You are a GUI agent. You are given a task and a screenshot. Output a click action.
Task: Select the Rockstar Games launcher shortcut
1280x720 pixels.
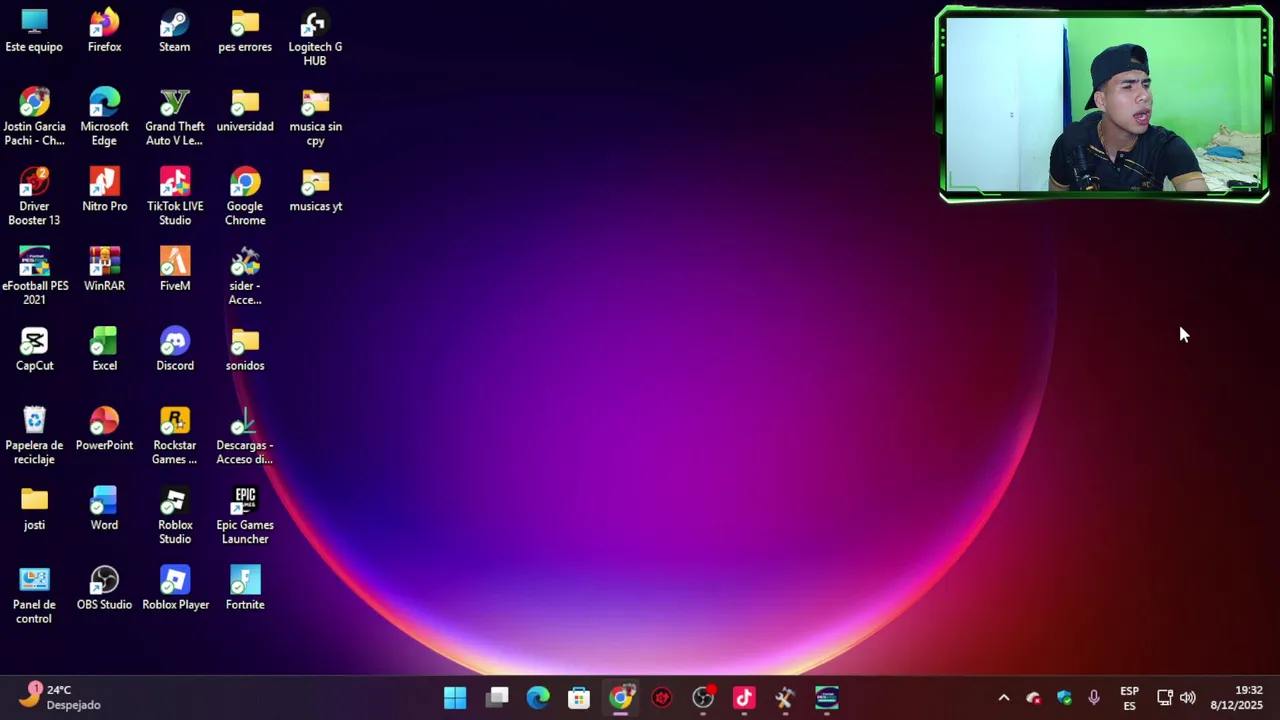point(174,437)
